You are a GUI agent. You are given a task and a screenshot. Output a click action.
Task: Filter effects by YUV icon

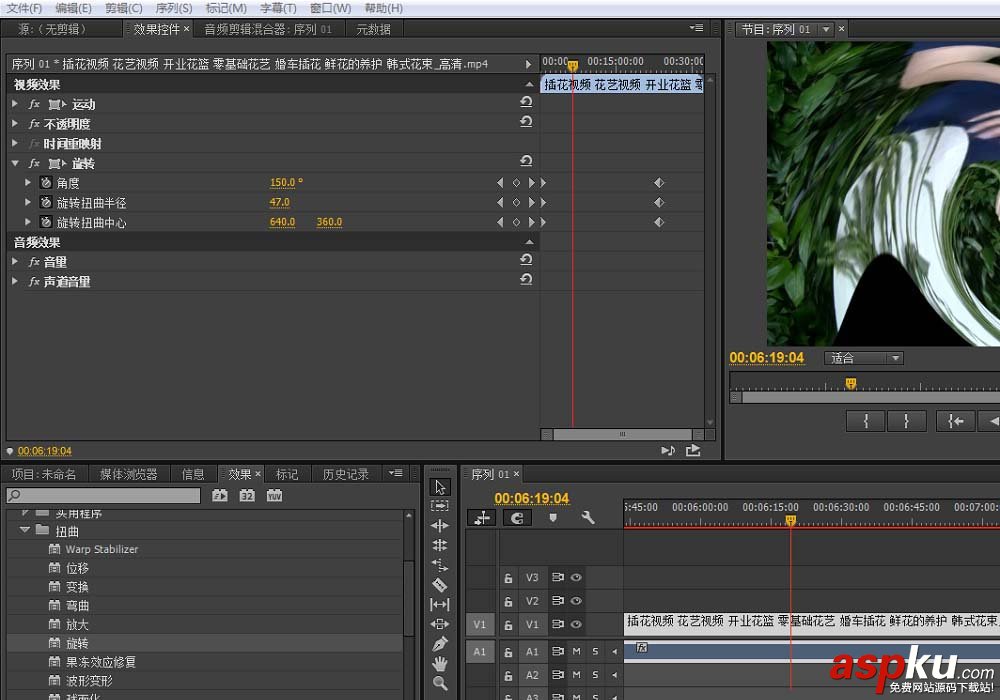point(274,495)
